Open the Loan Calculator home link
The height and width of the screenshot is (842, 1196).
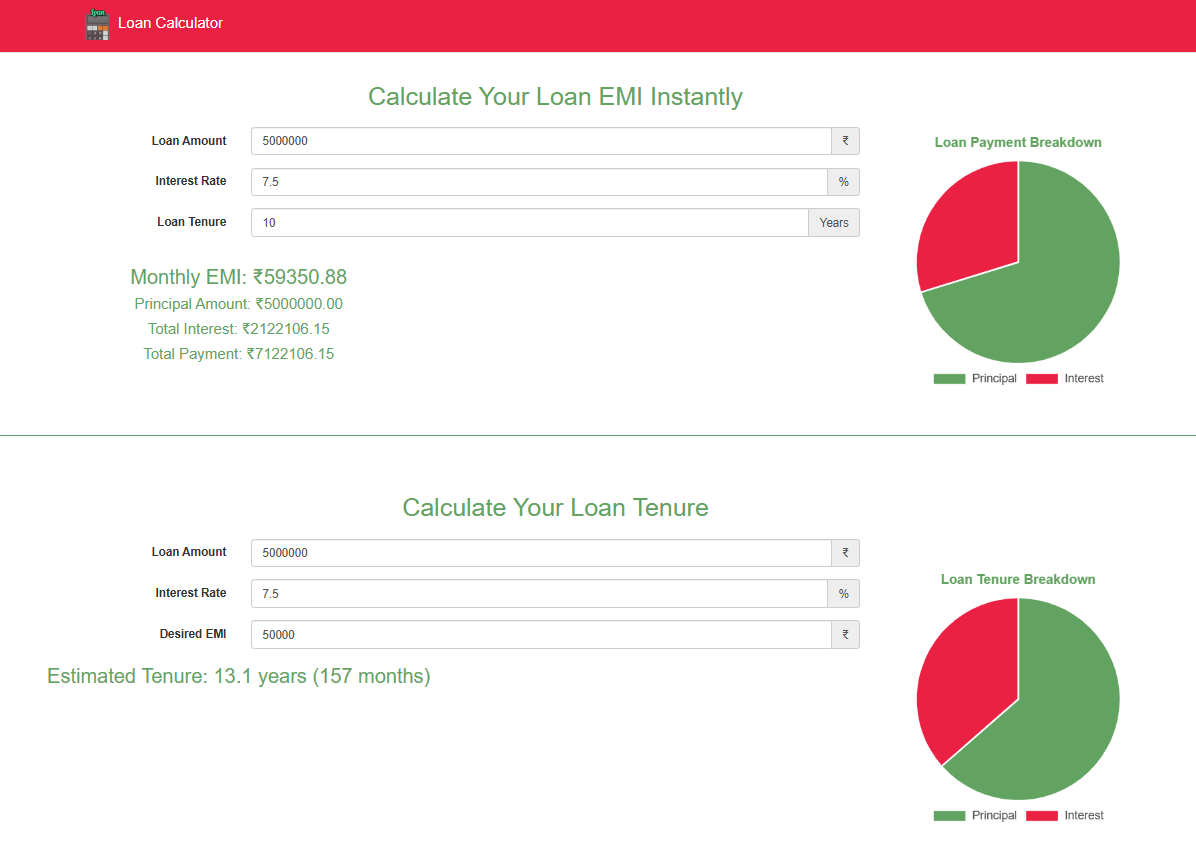(x=170, y=23)
